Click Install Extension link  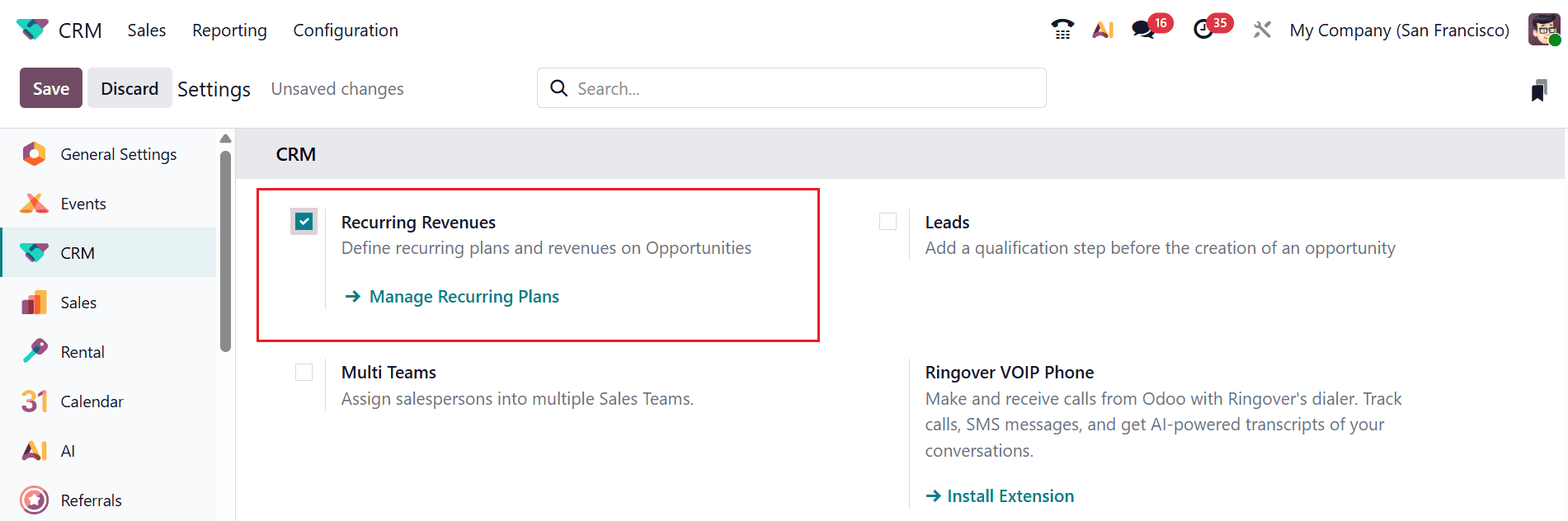tap(1000, 495)
